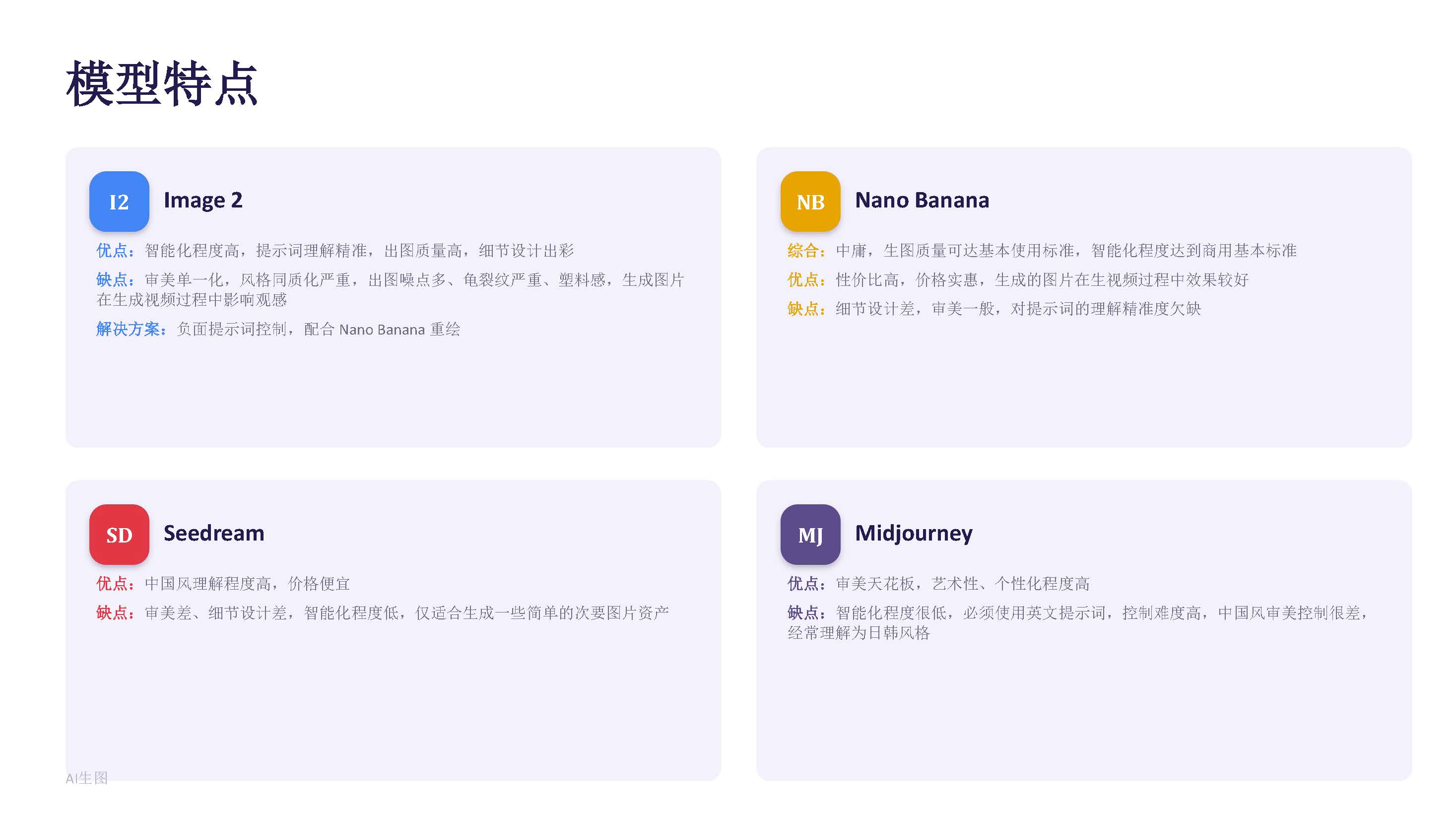Viewport: 1456px width, 819px height.
Task: Click the Nano Banana heading
Action: pyautogui.click(x=922, y=200)
